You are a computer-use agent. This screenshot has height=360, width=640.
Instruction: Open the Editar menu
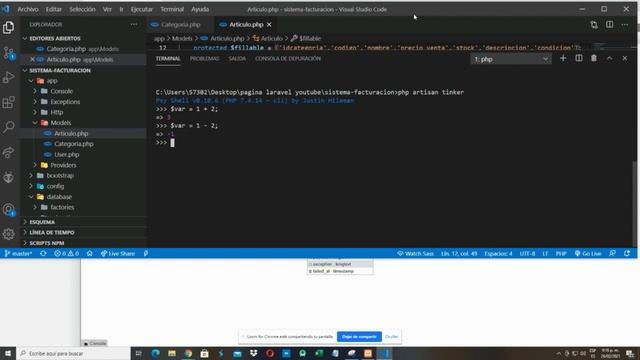[53, 9]
